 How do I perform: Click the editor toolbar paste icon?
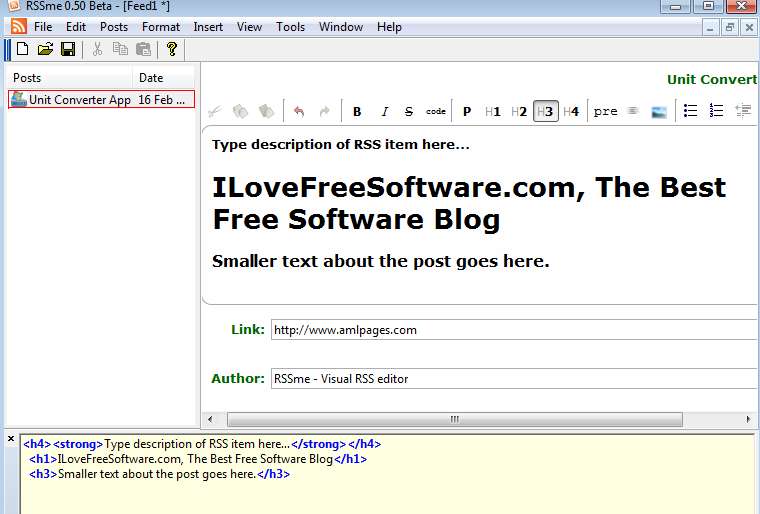[x=266, y=112]
